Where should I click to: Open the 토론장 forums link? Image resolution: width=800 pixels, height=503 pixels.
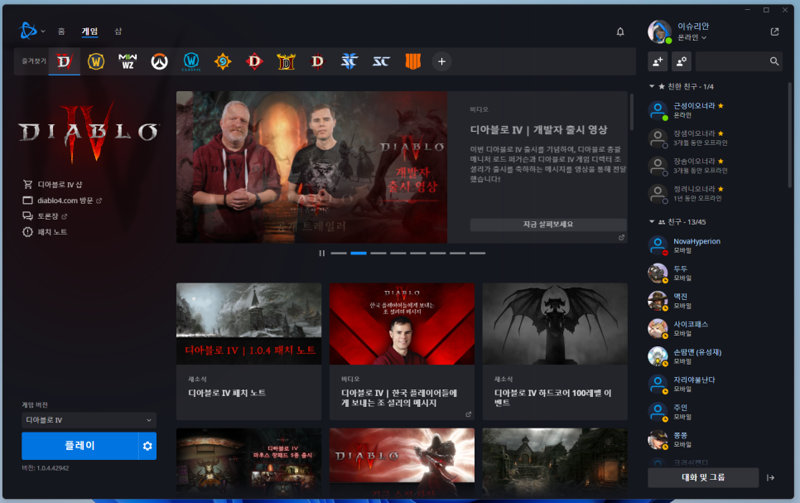tap(45, 216)
